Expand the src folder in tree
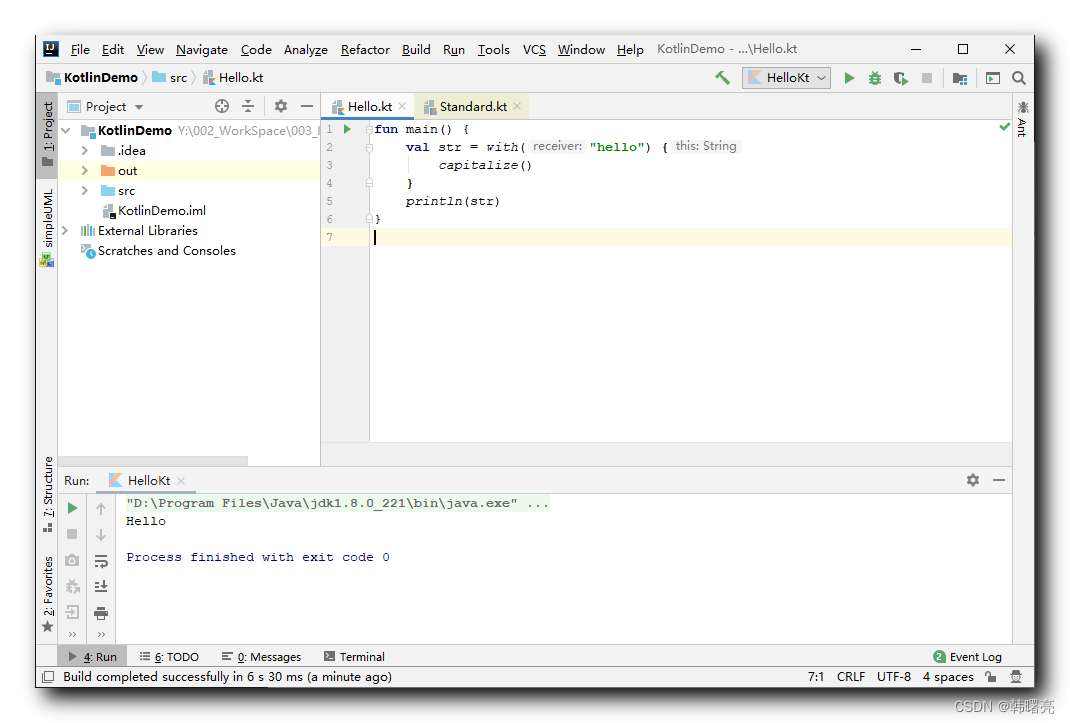This screenshot has height=723, width=1070. [x=85, y=190]
